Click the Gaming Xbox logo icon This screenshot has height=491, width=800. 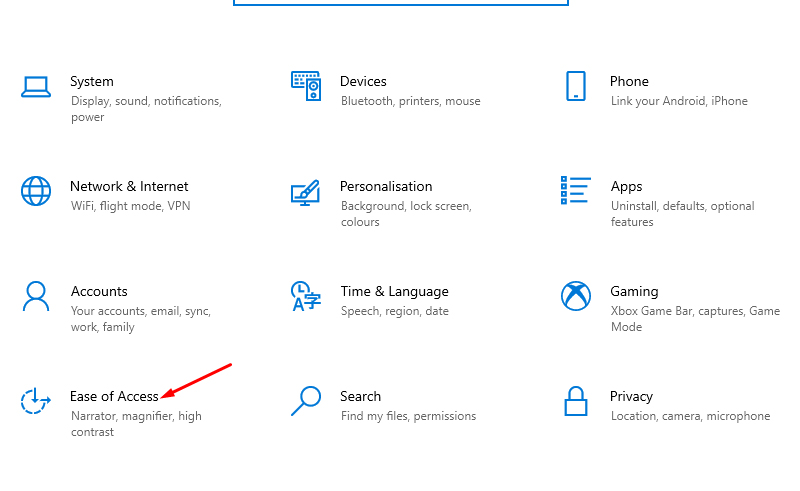click(576, 296)
